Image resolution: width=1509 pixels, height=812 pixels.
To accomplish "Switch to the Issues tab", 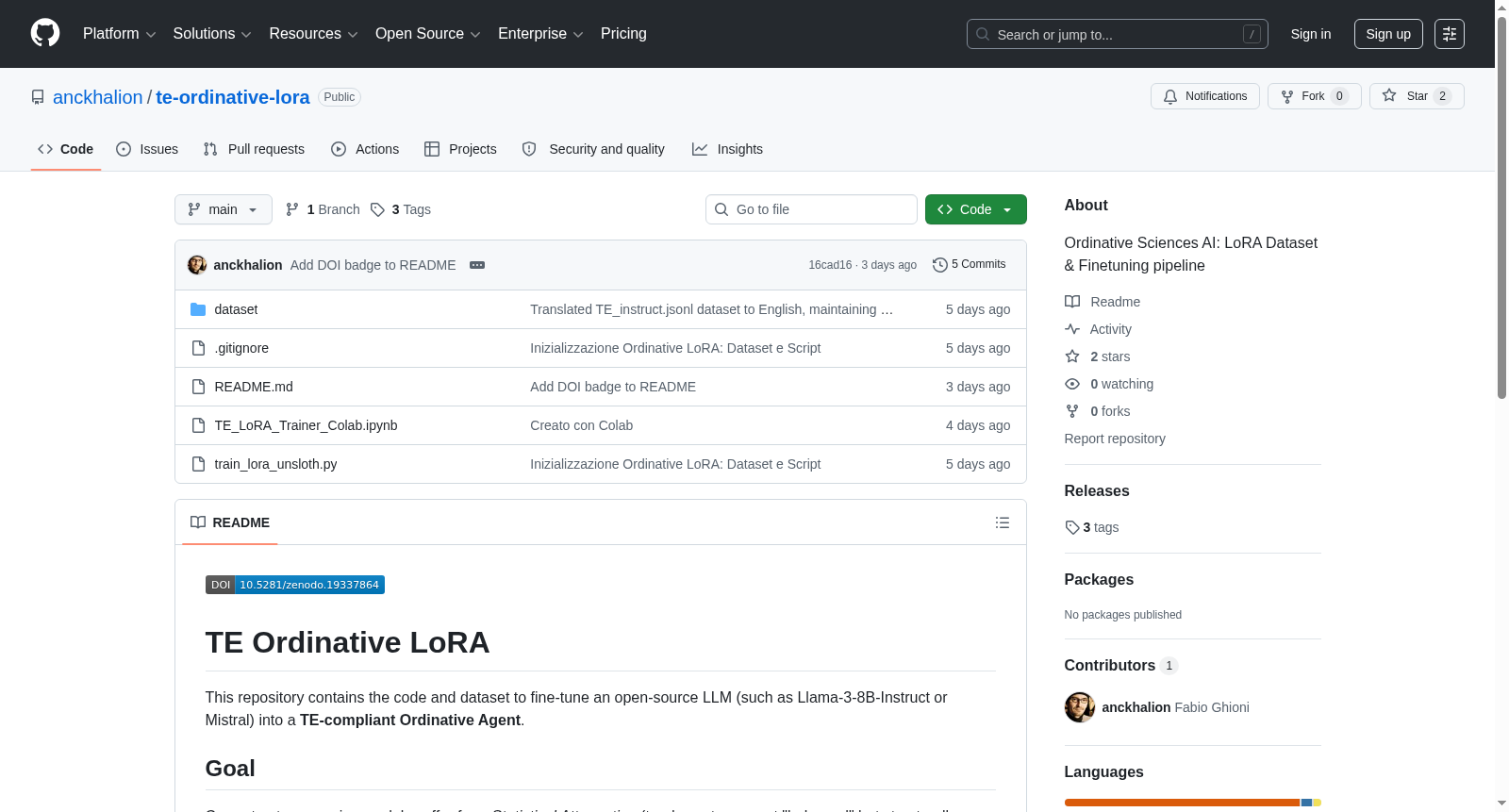I will [x=147, y=149].
